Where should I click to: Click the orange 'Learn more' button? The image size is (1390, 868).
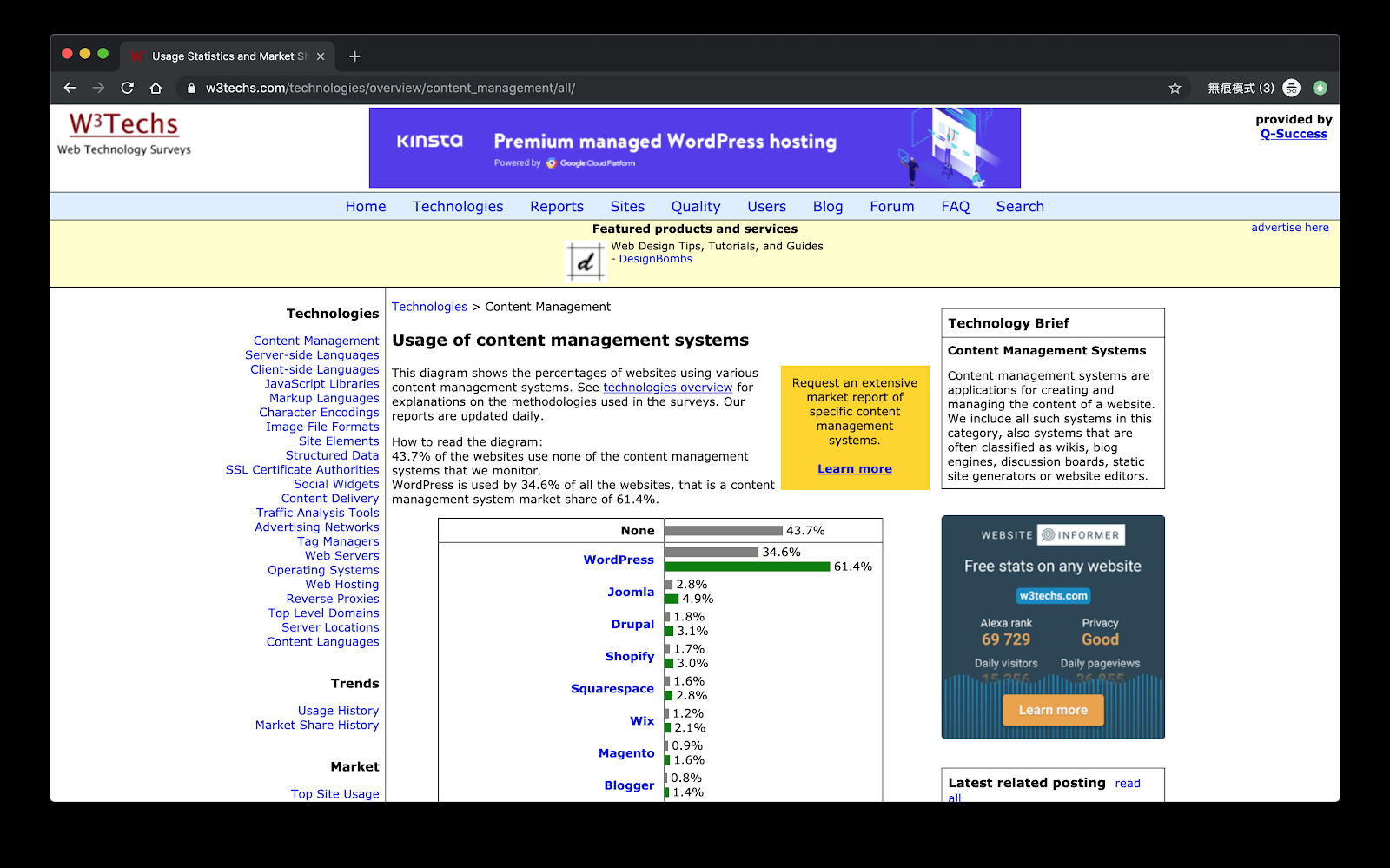1053,710
